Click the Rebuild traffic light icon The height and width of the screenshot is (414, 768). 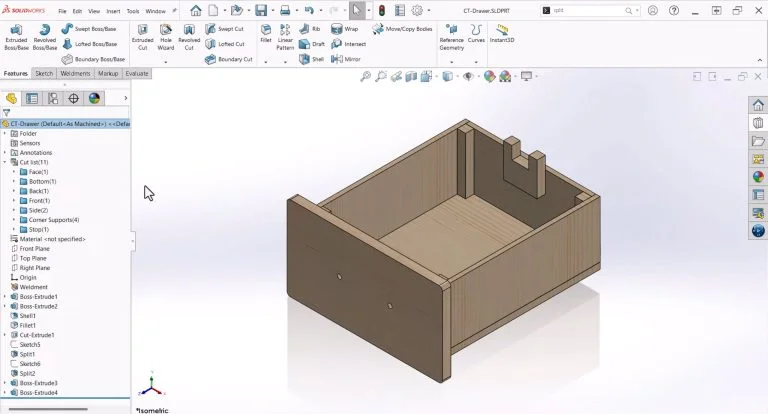point(381,10)
